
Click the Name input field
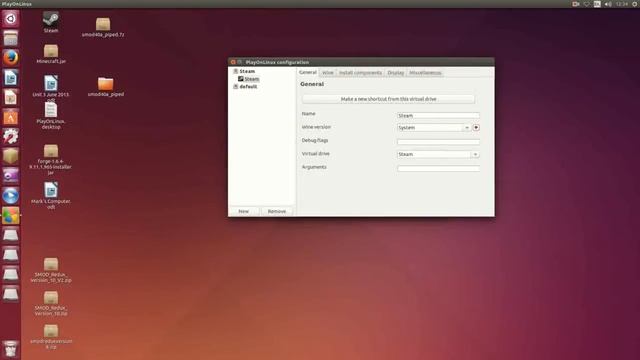point(438,116)
